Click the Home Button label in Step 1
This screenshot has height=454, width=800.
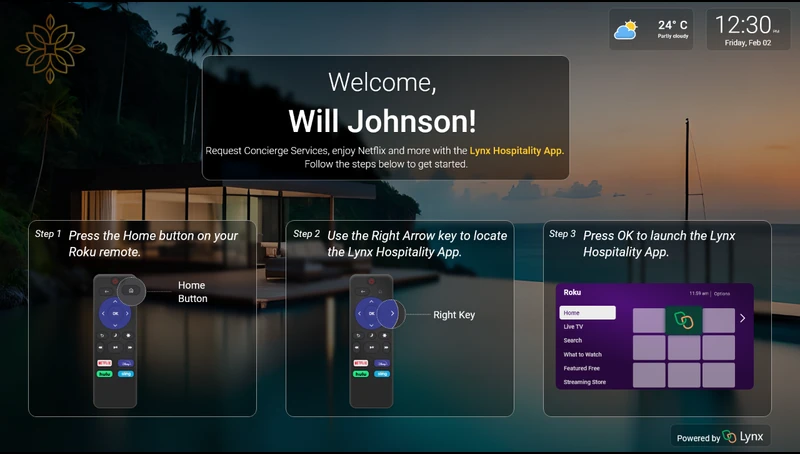point(192,292)
